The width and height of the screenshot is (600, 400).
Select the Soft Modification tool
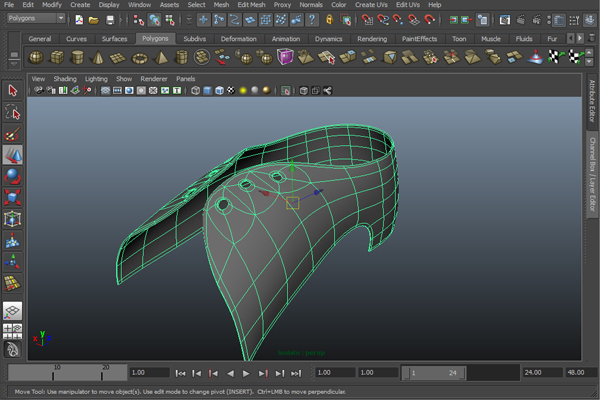13,241
